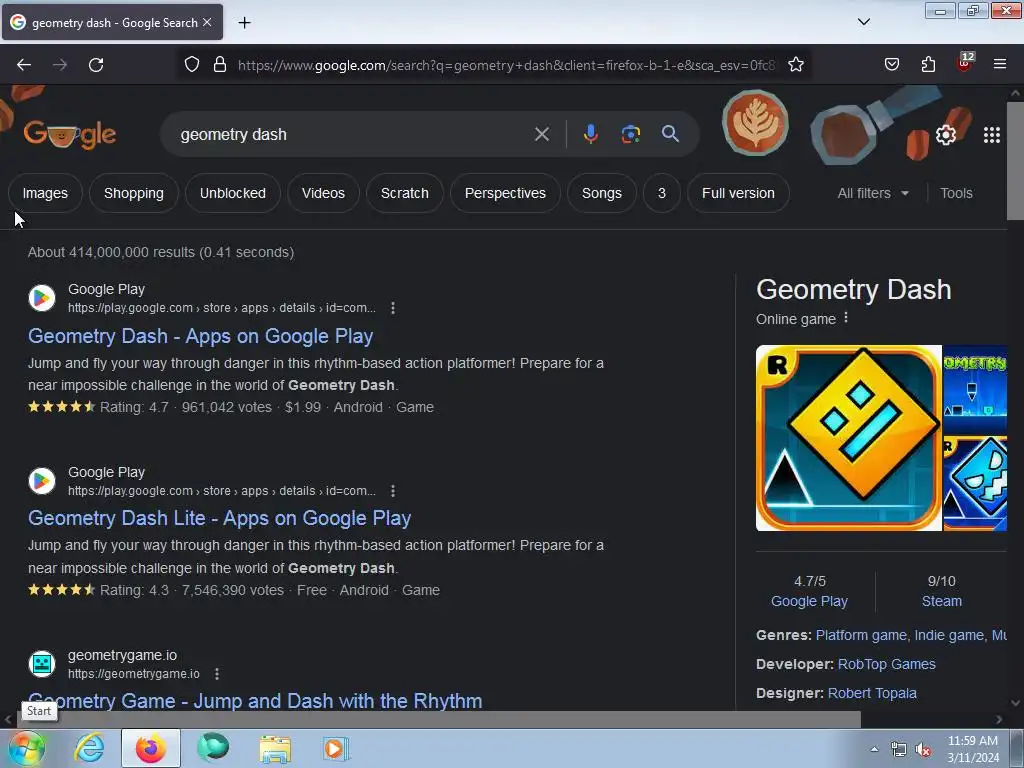This screenshot has height=768, width=1024.
Task: Filter results by Images
Action: 45,193
